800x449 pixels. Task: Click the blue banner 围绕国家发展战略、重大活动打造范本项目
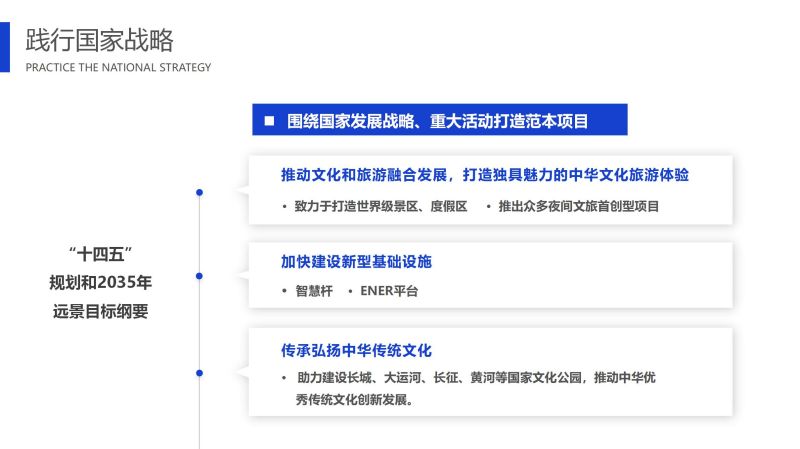coord(440,119)
